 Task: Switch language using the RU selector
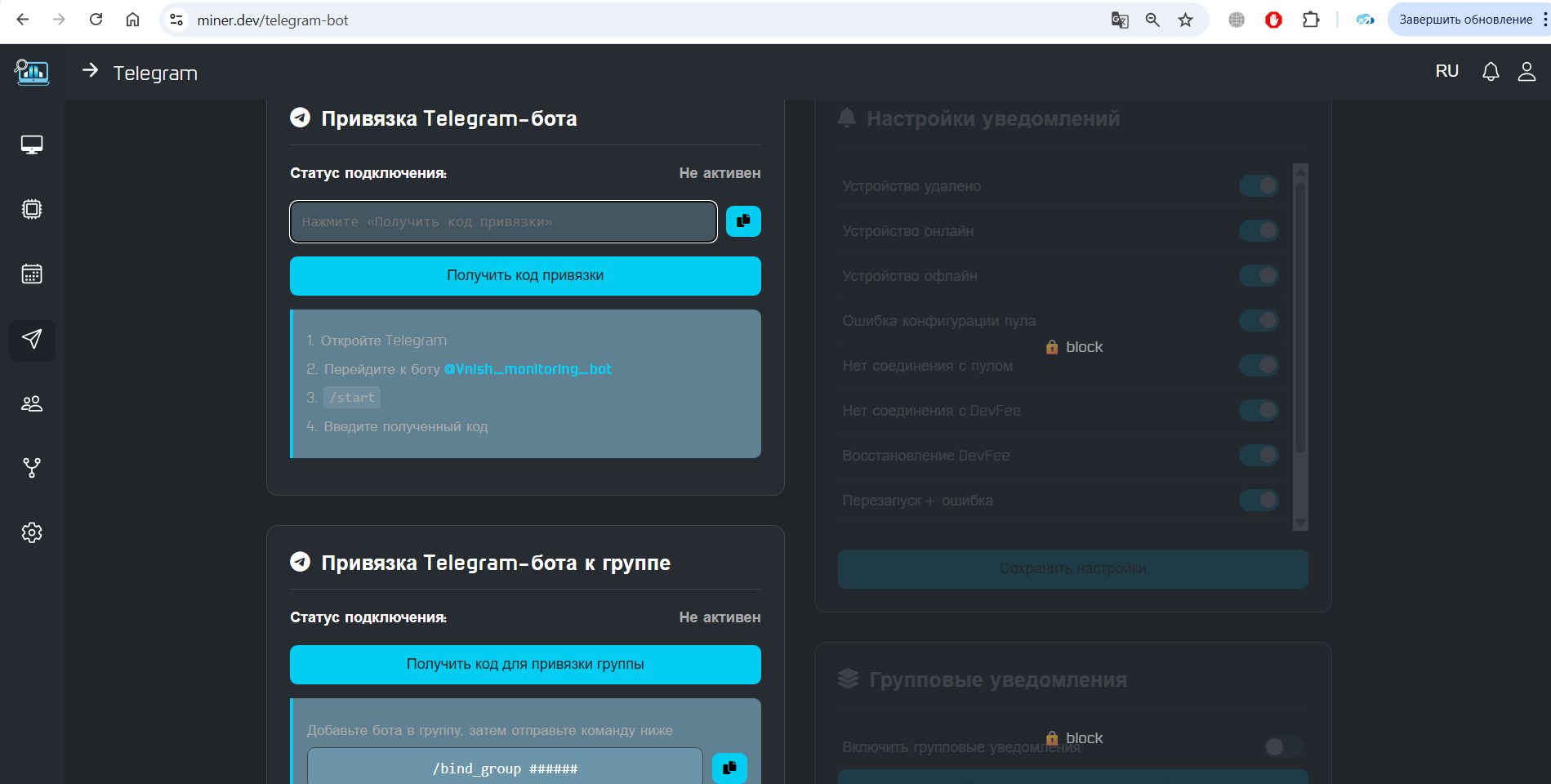tap(1446, 71)
